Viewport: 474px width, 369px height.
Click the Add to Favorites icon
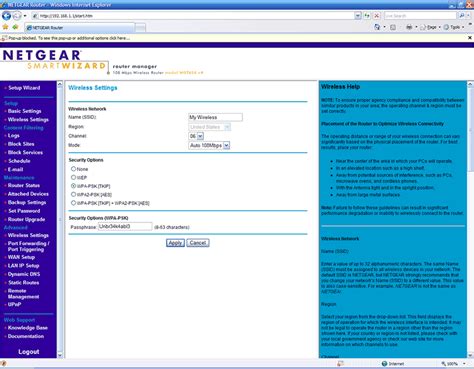[15, 27]
